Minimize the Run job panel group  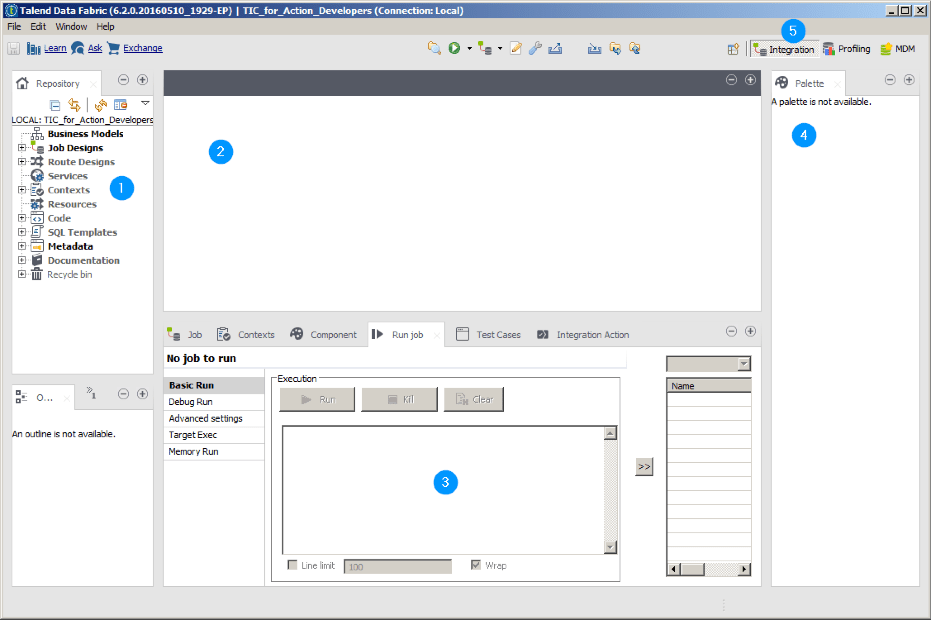tap(732, 331)
